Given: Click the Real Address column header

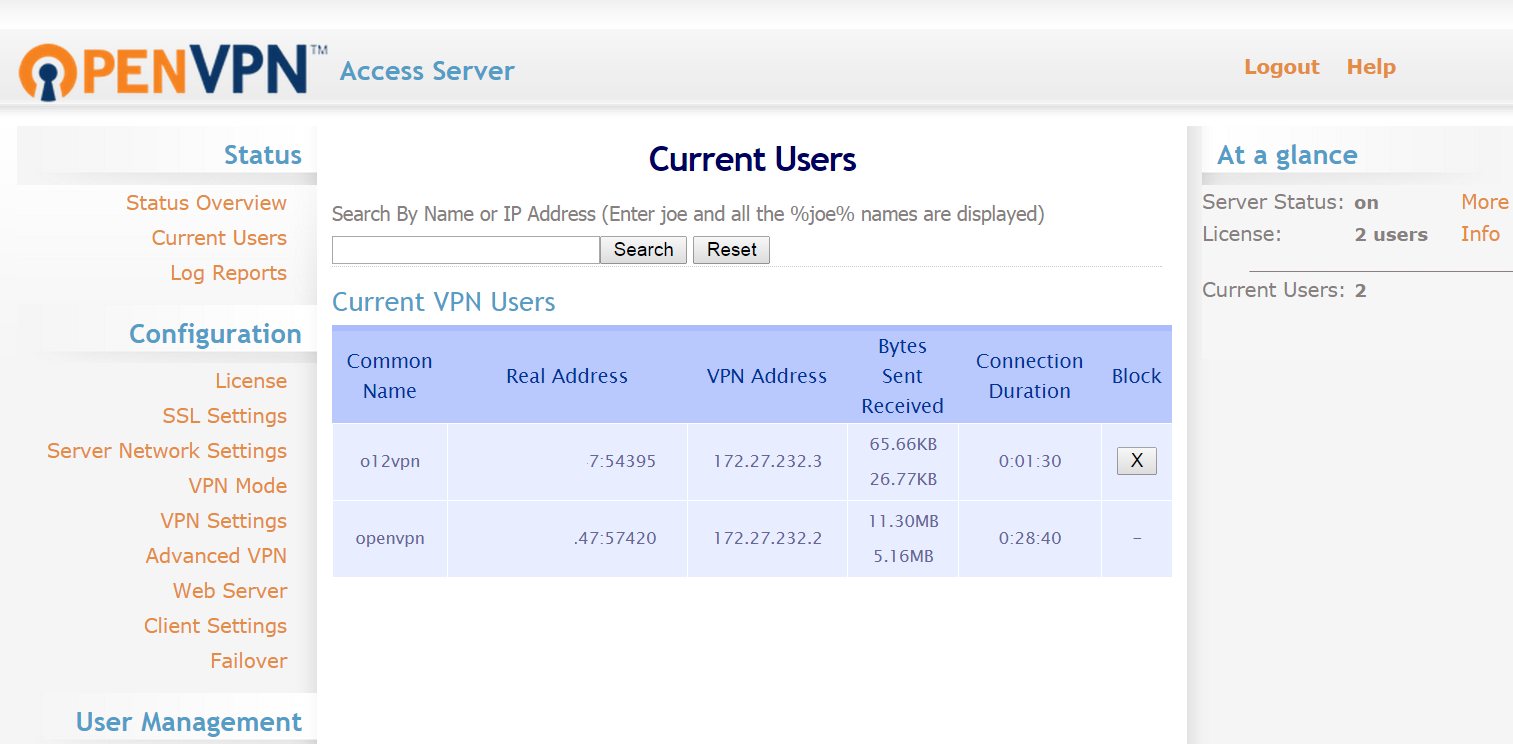Looking at the screenshot, I should (567, 376).
